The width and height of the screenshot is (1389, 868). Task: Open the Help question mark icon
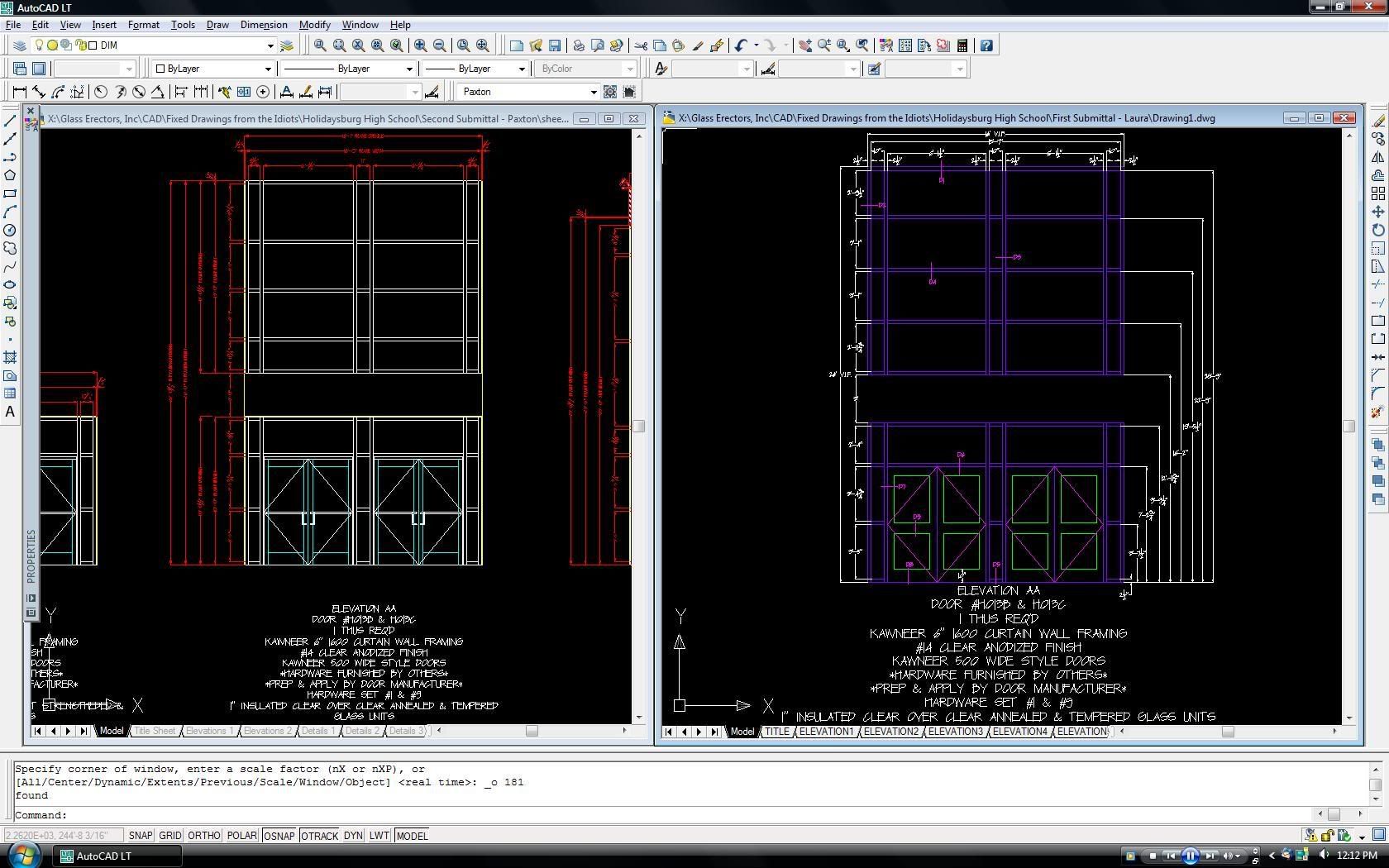[986, 45]
